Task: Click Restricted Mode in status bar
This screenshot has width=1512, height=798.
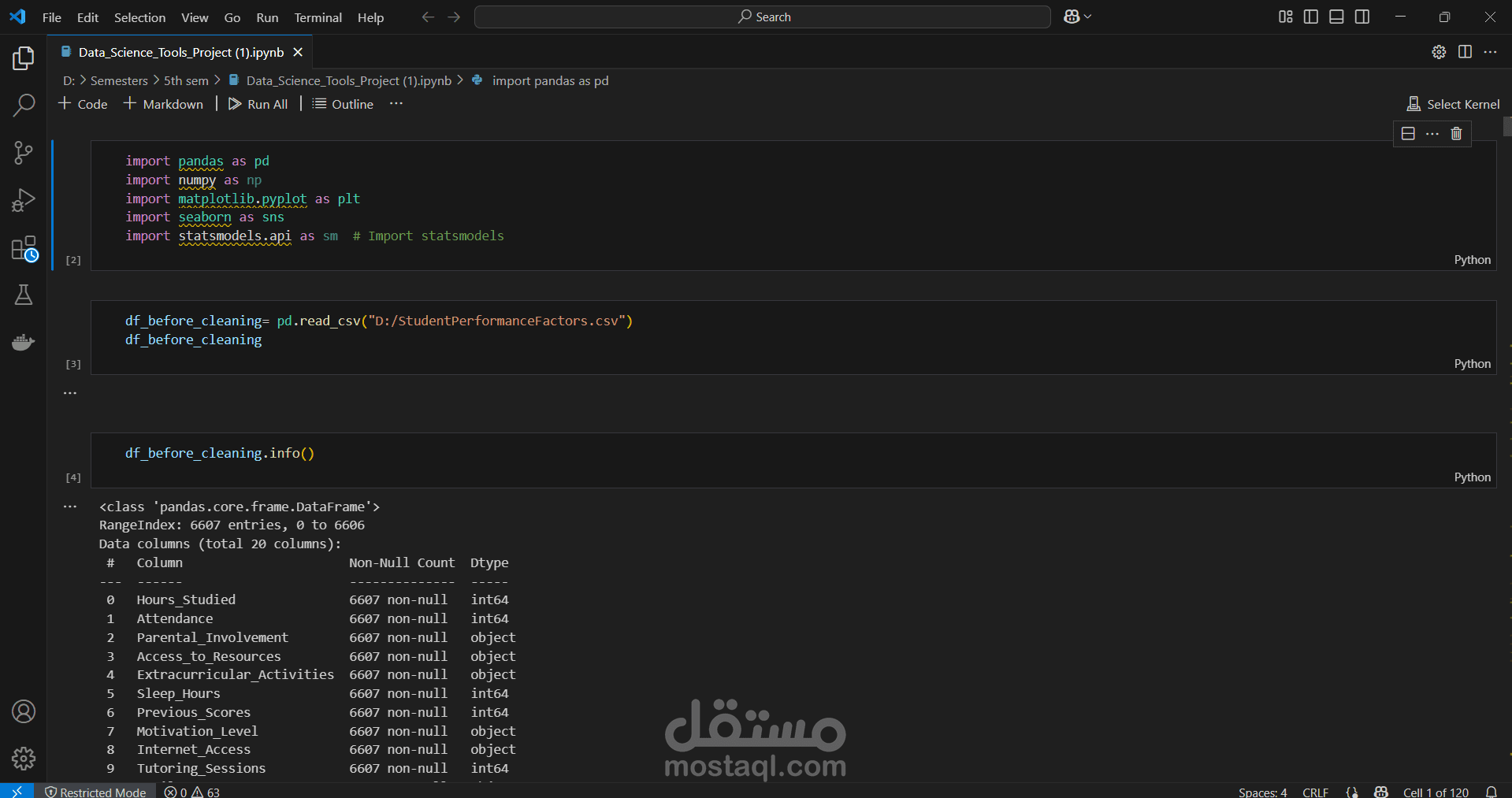Action: pyautogui.click(x=95, y=792)
